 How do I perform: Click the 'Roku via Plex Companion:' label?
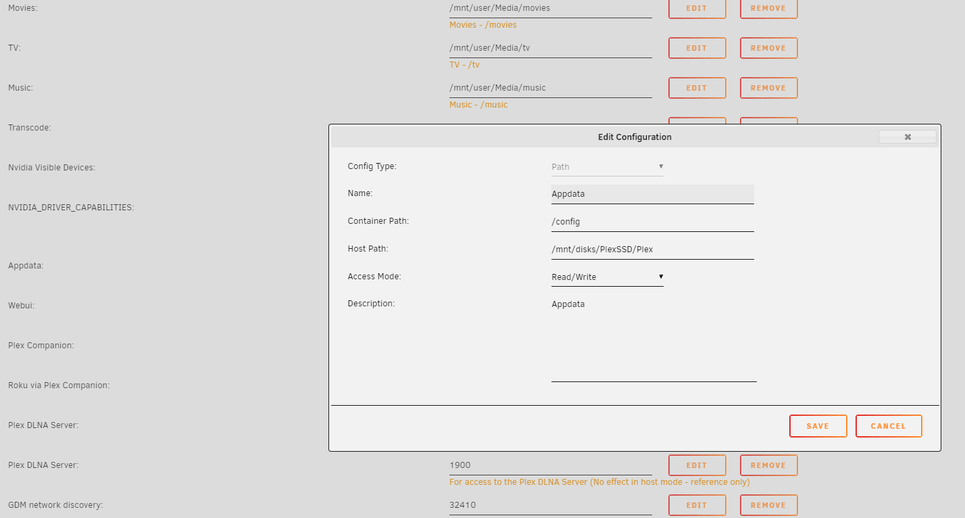pyautogui.click(x=58, y=386)
